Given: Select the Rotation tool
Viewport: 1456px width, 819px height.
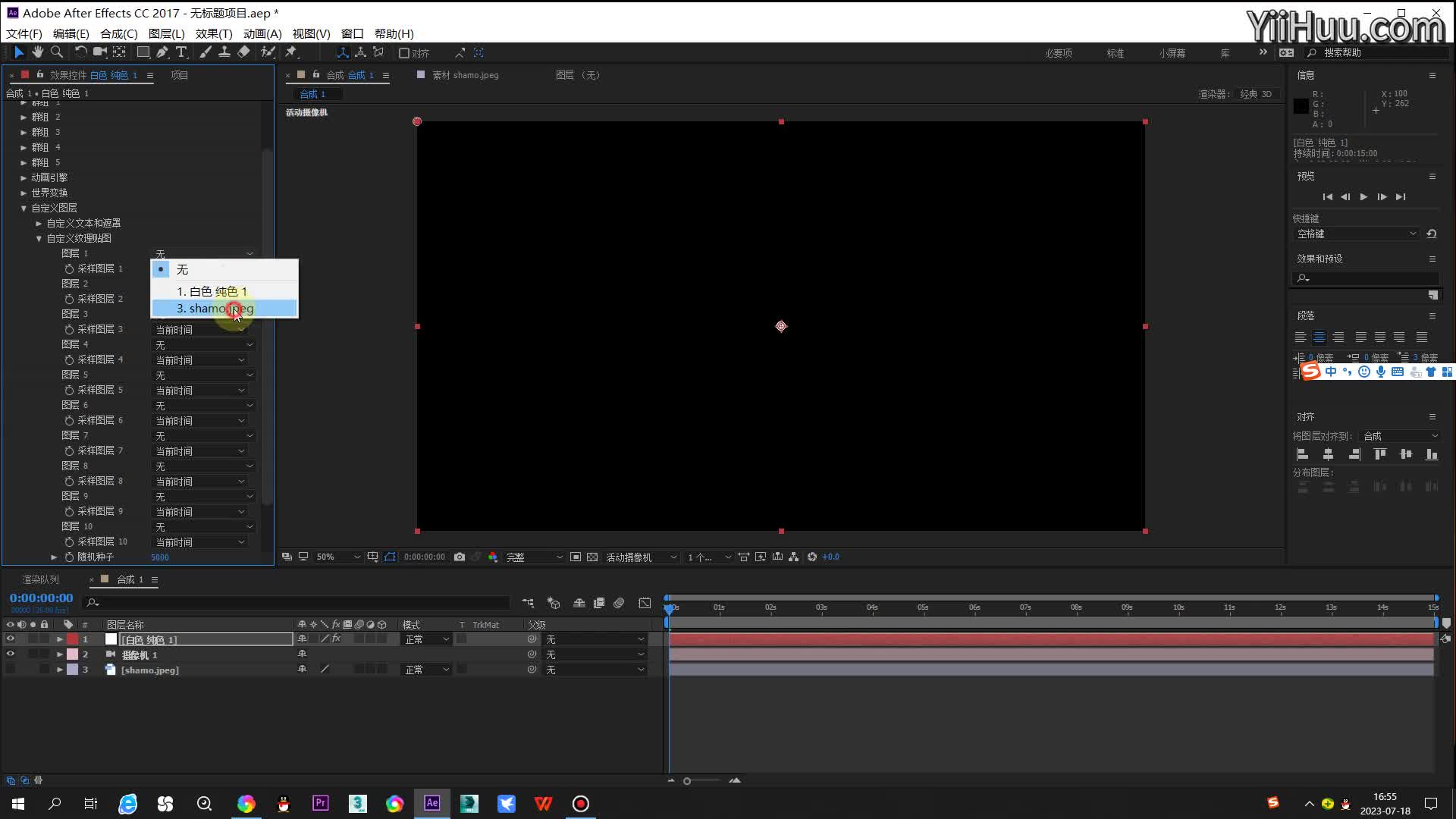Looking at the screenshot, I should pyautogui.click(x=80, y=52).
